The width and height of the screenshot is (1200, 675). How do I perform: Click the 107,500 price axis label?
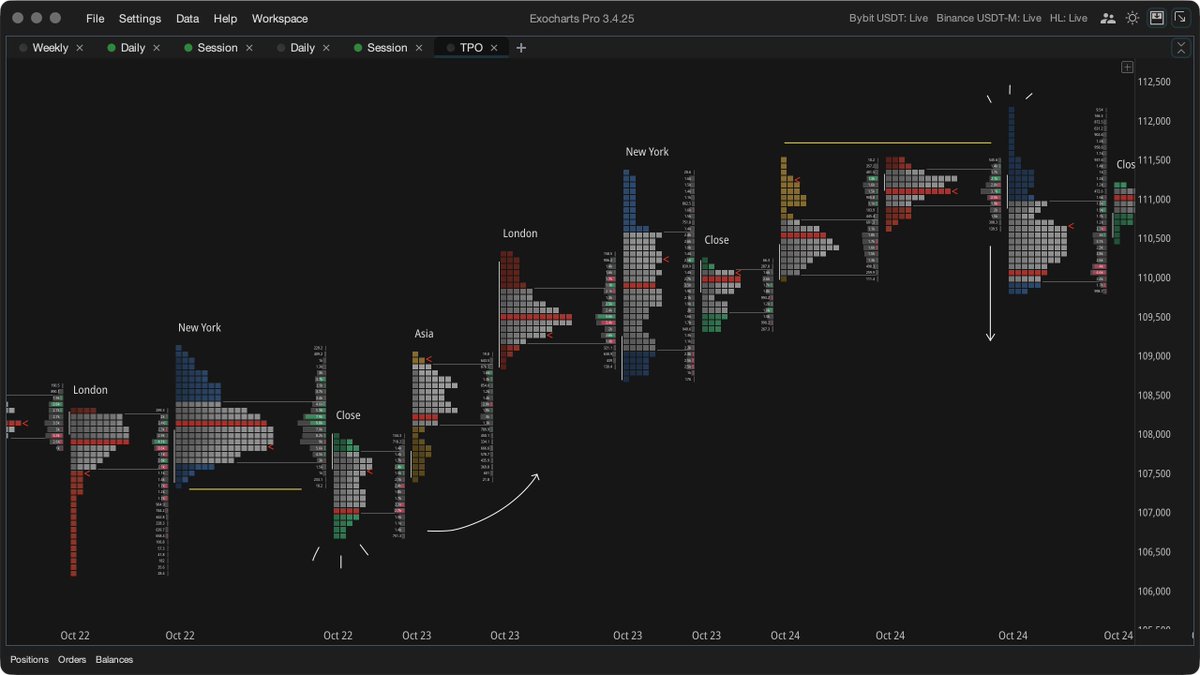[1155, 473]
